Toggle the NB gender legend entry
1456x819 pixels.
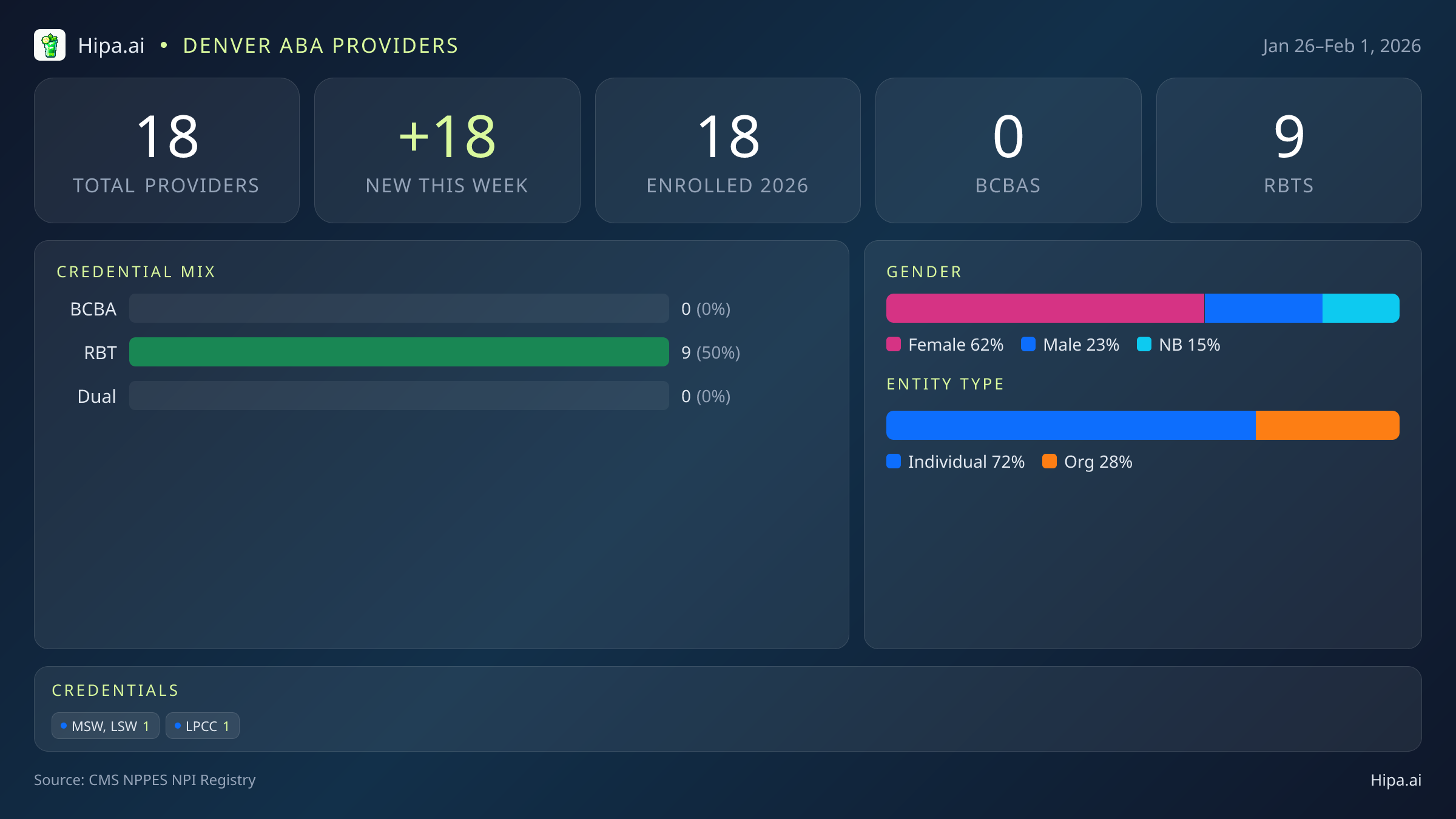[x=1178, y=344]
